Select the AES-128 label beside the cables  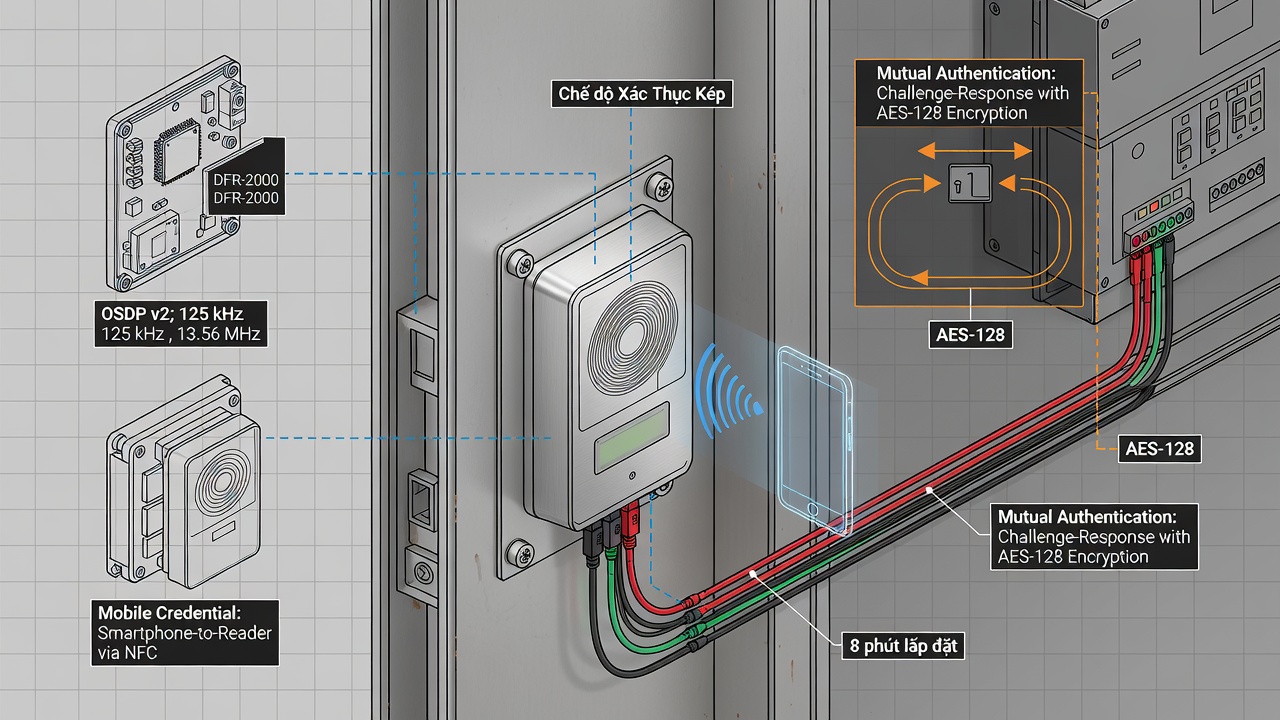[1159, 448]
